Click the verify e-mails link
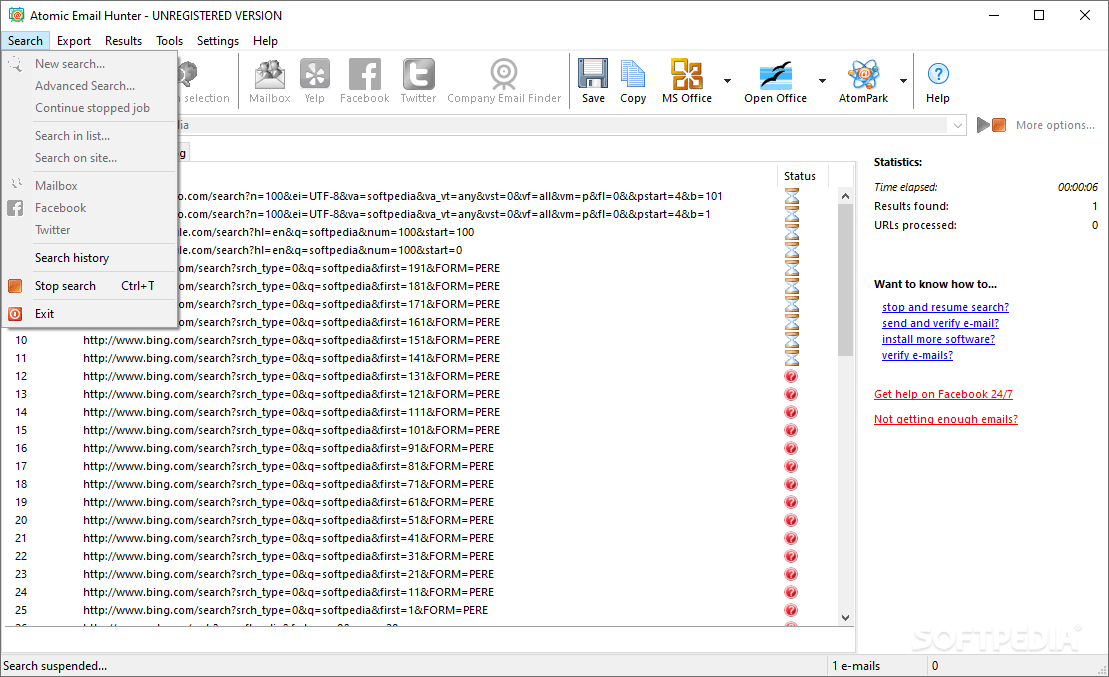The image size is (1109, 677). [x=916, y=355]
